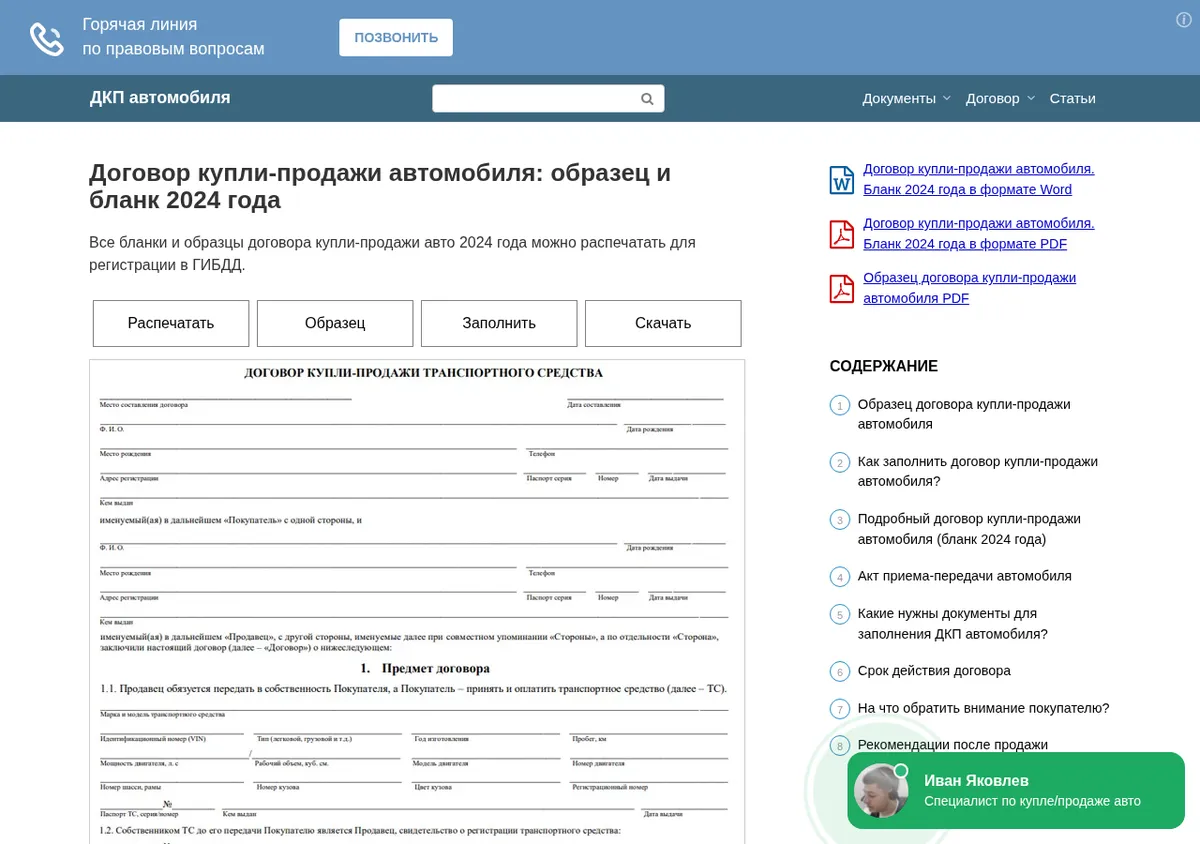
Task: Click the search magnifier icon
Action: (x=647, y=99)
